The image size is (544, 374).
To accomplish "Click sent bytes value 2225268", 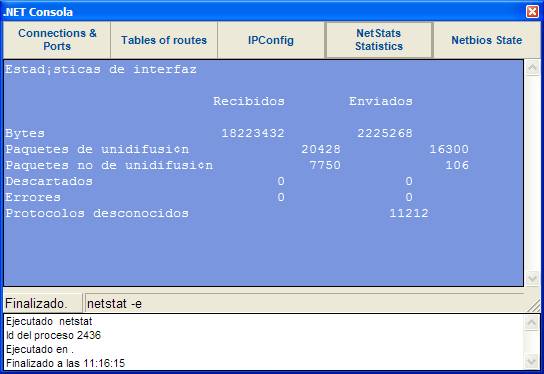I will pyautogui.click(x=385, y=133).
